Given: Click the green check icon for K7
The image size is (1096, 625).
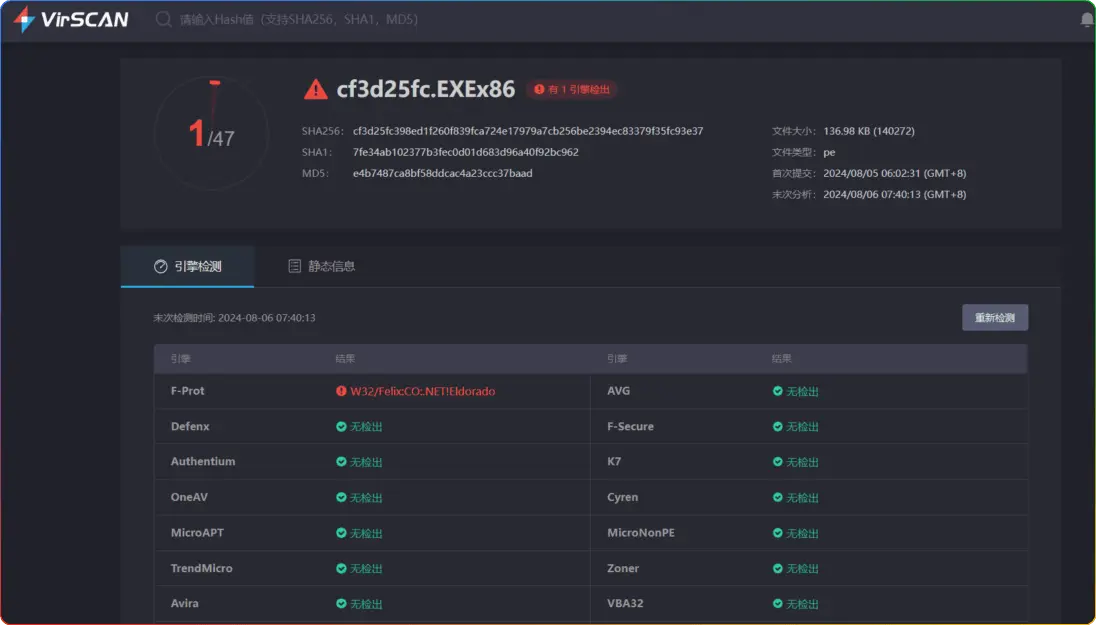Looking at the screenshot, I should pyautogui.click(x=778, y=462).
